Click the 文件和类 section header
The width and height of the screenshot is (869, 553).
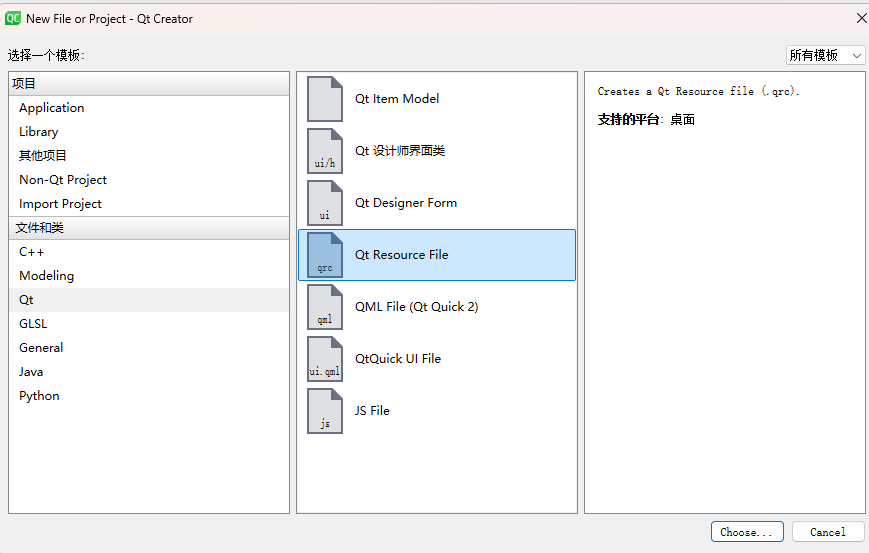(149, 228)
